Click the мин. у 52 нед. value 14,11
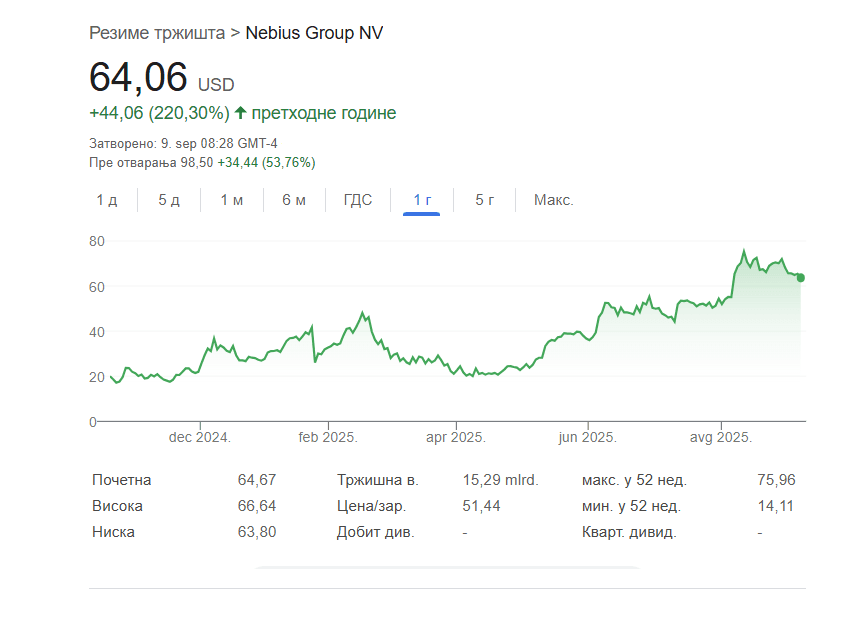The width and height of the screenshot is (858, 625). click(776, 506)
